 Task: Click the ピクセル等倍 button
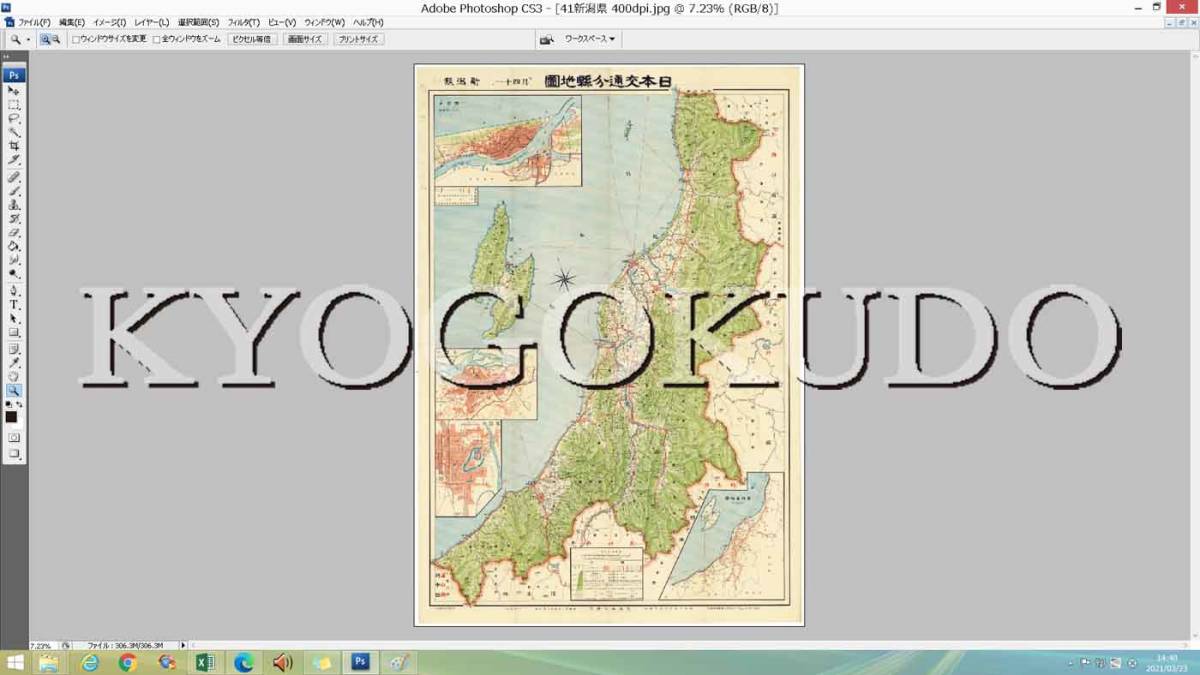[x=251, y=40]
